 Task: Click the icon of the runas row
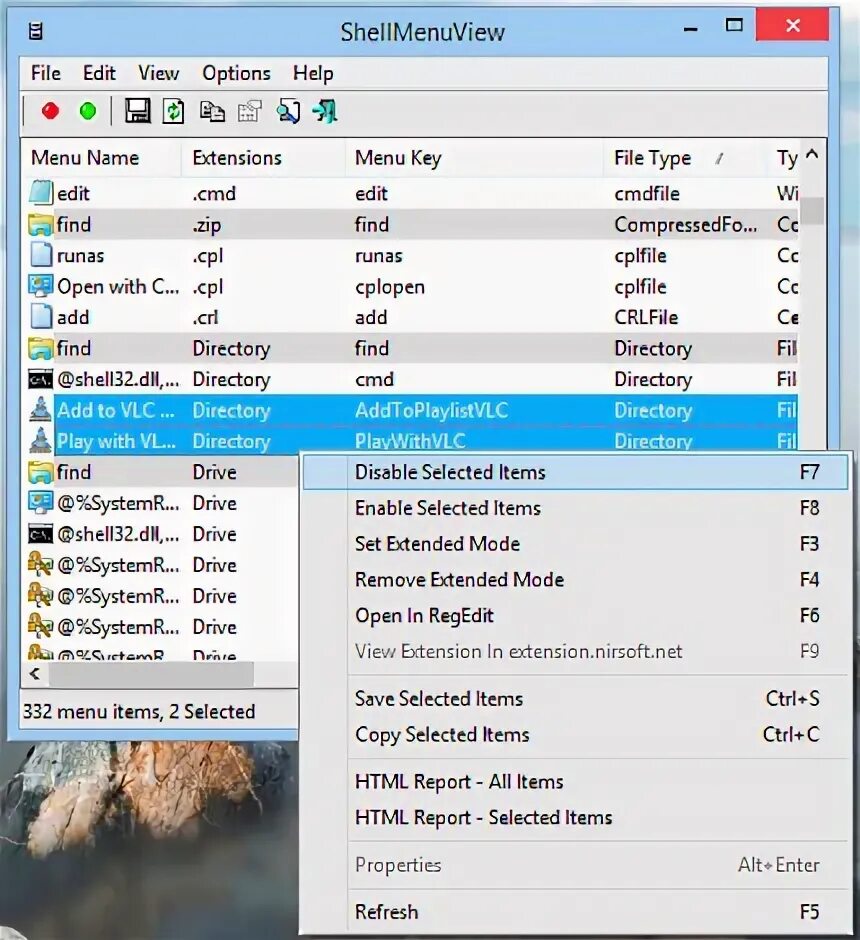click(41, 255)
